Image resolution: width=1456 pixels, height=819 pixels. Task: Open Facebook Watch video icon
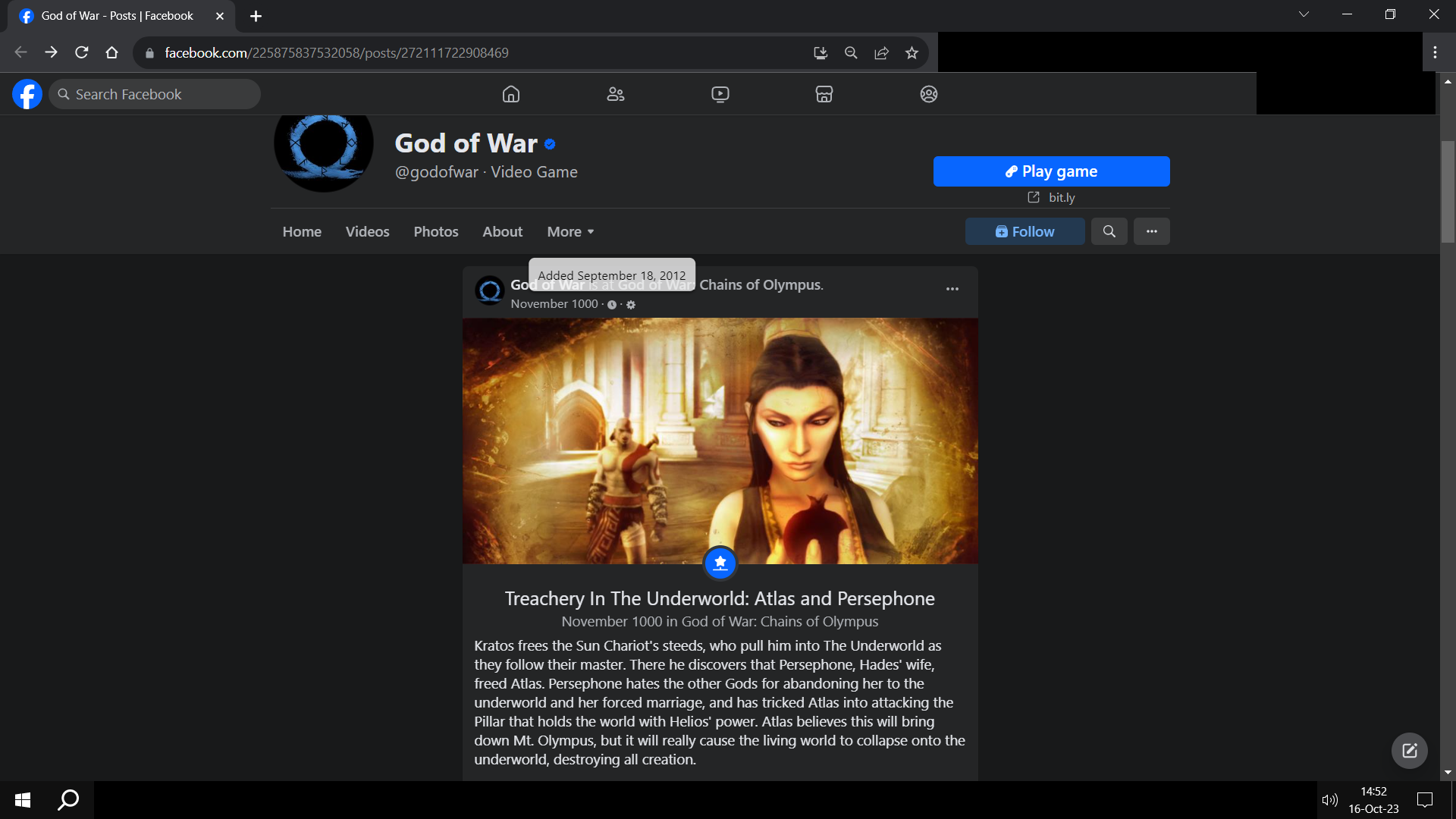click(720, 94)
